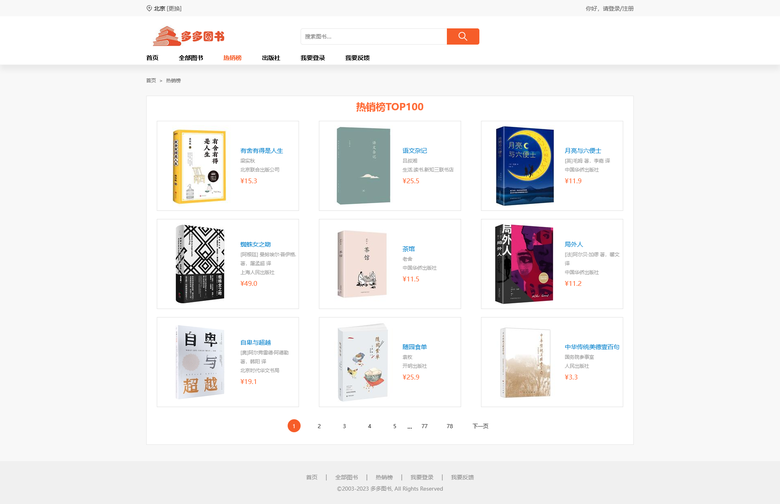Open the 全部图书 navigation tab
780x504 pixels.
click(x=191, y=58)
